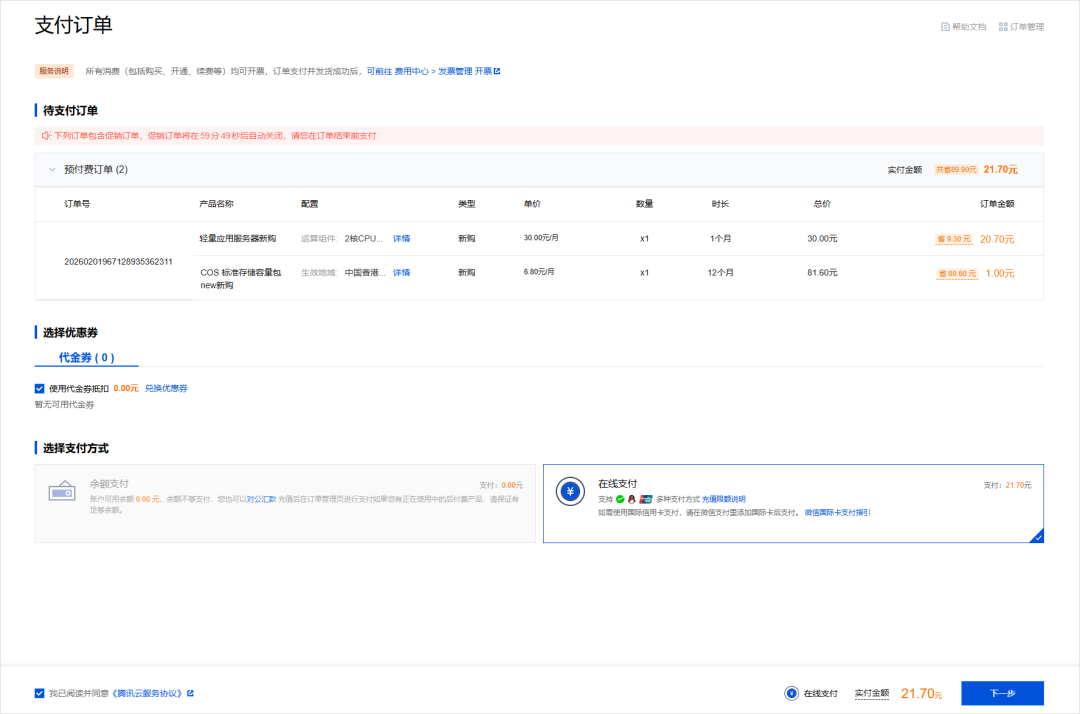Open 详情 for COS 标准存储容量包 configuration
Image resolution: width=1080 pixels, height=714 pixels.
click(400, 272)
